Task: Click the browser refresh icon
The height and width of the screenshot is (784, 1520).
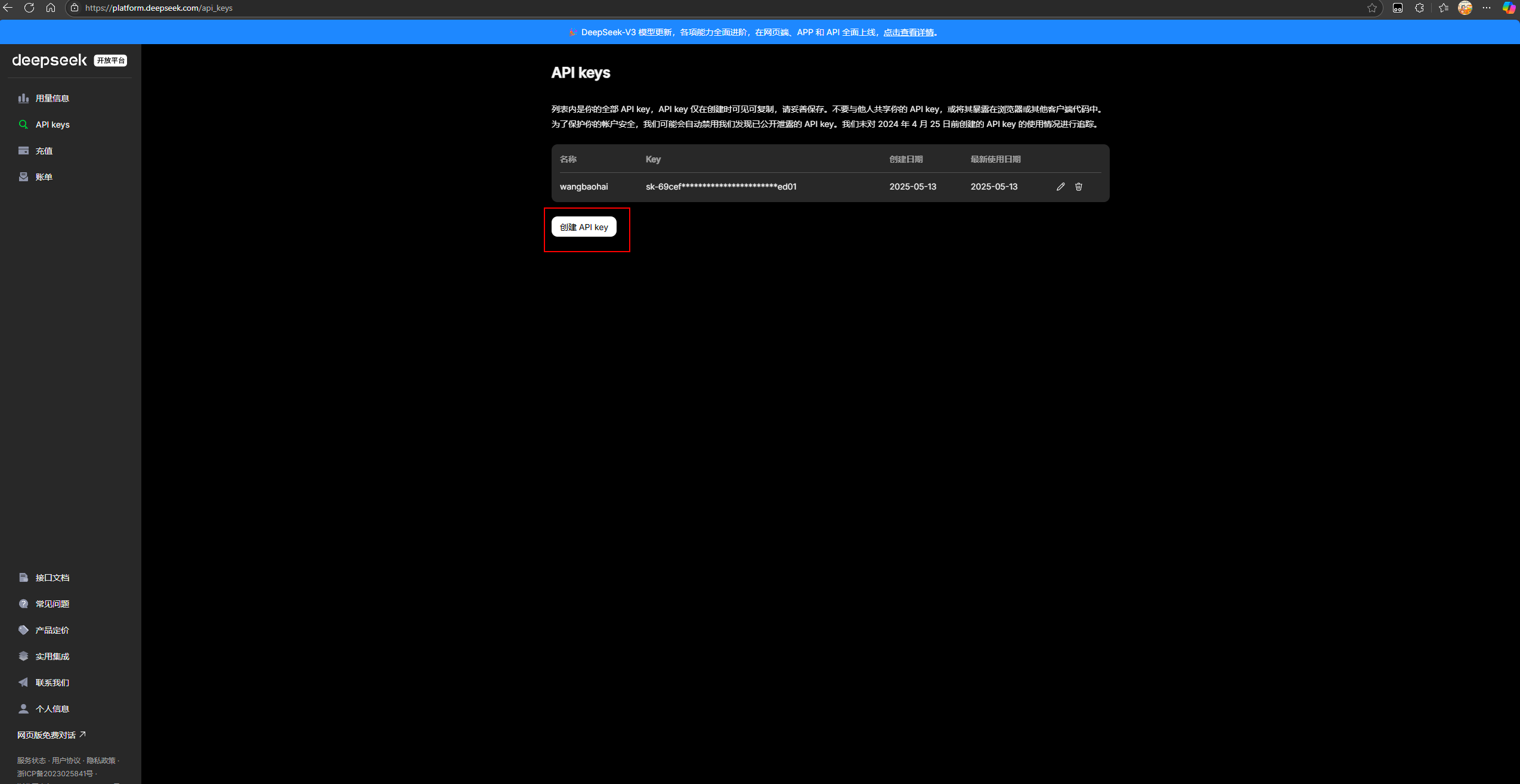Action: coord(29,8)
